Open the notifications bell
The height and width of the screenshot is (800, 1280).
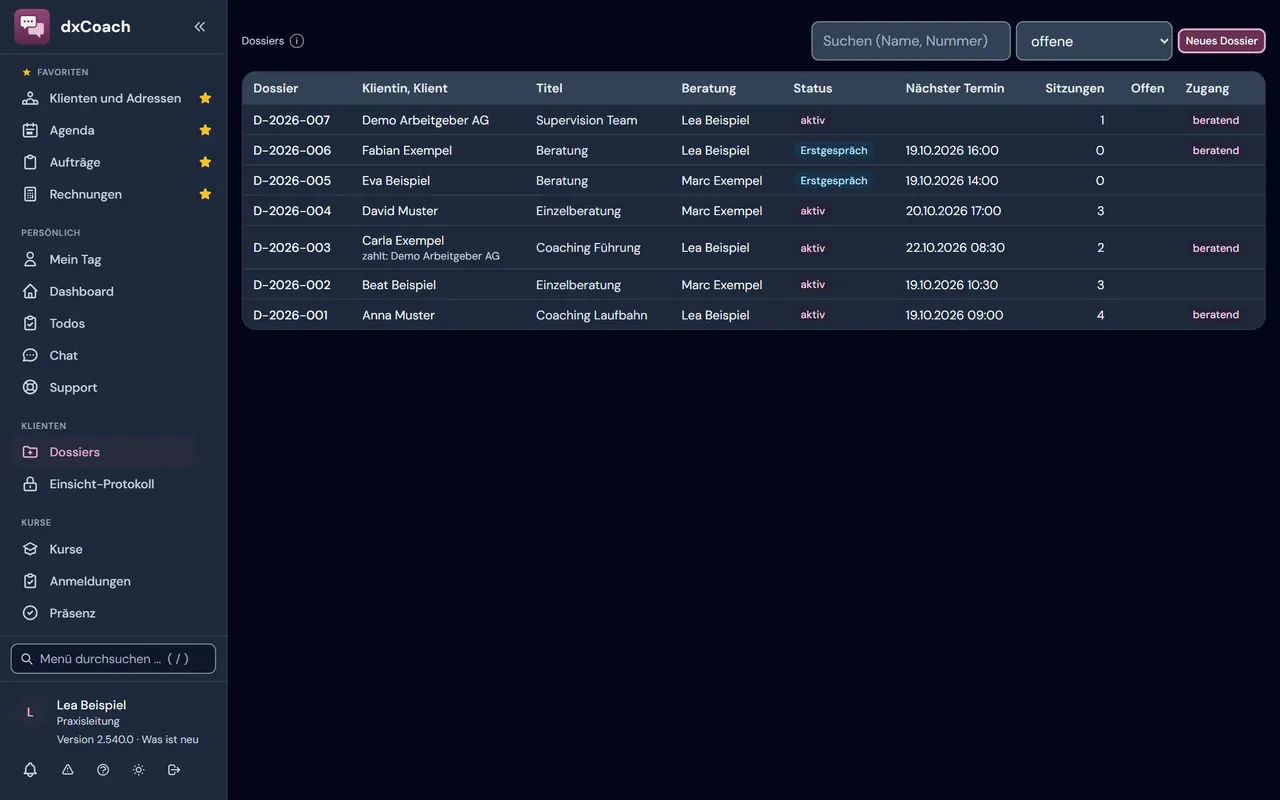pyautogui.click(x=30, y=770)
